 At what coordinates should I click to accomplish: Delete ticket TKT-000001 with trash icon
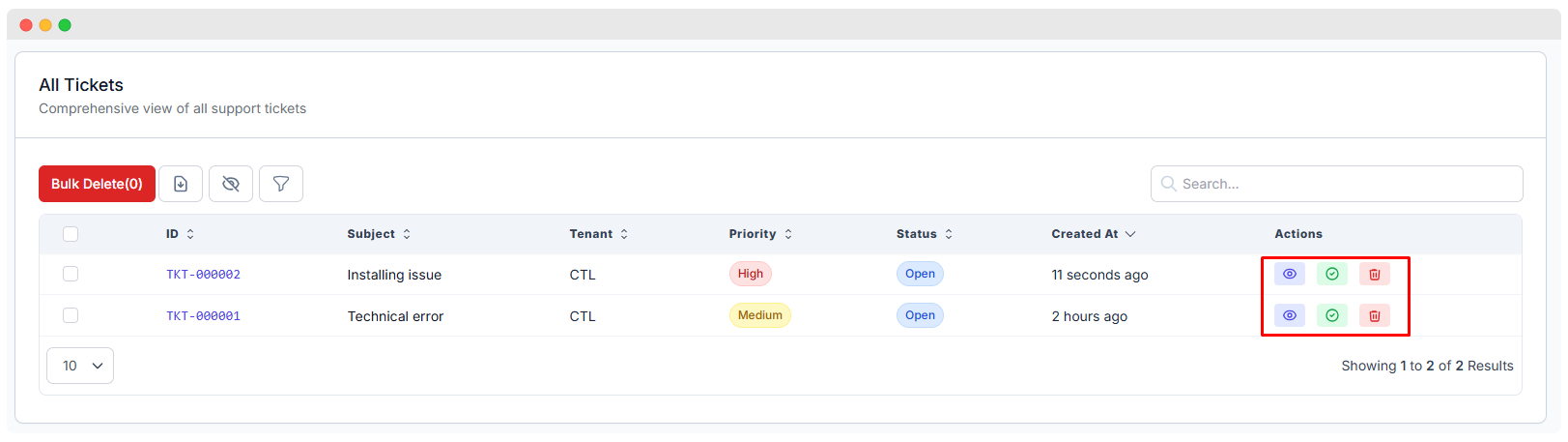(1374, 315)
